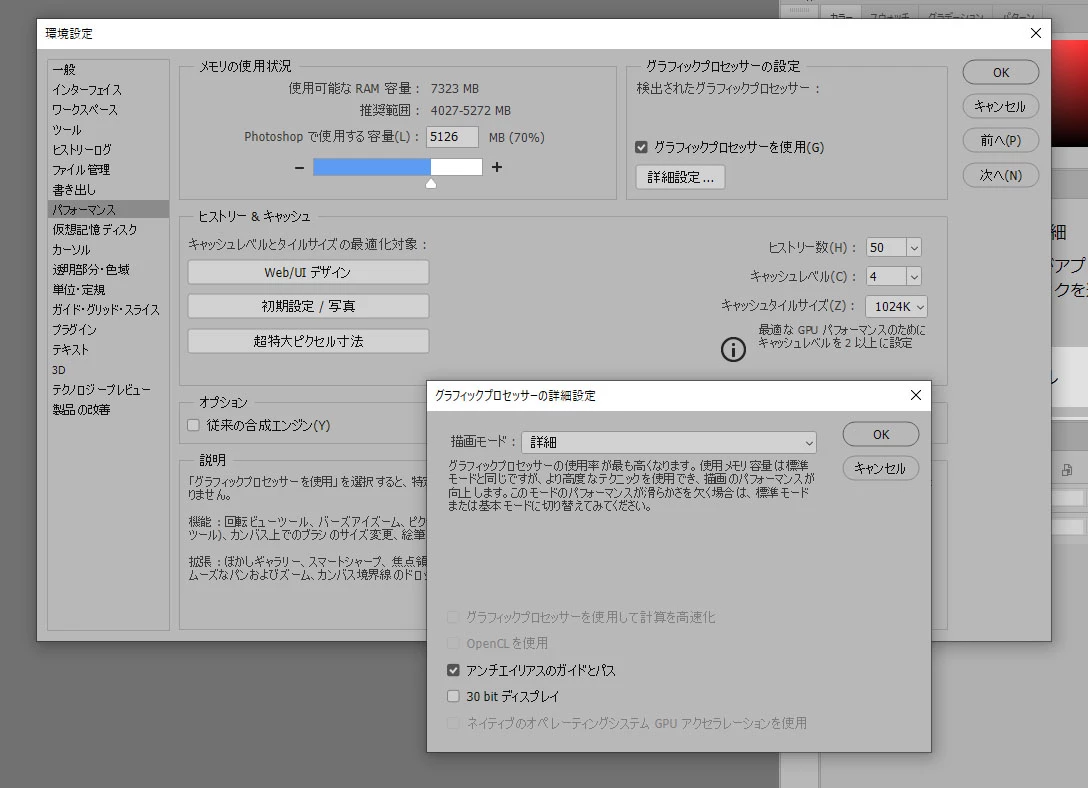
Task: Close the グラフィックプロセッサーの詳細設定 dialog
Action: (x=916, y=395)
